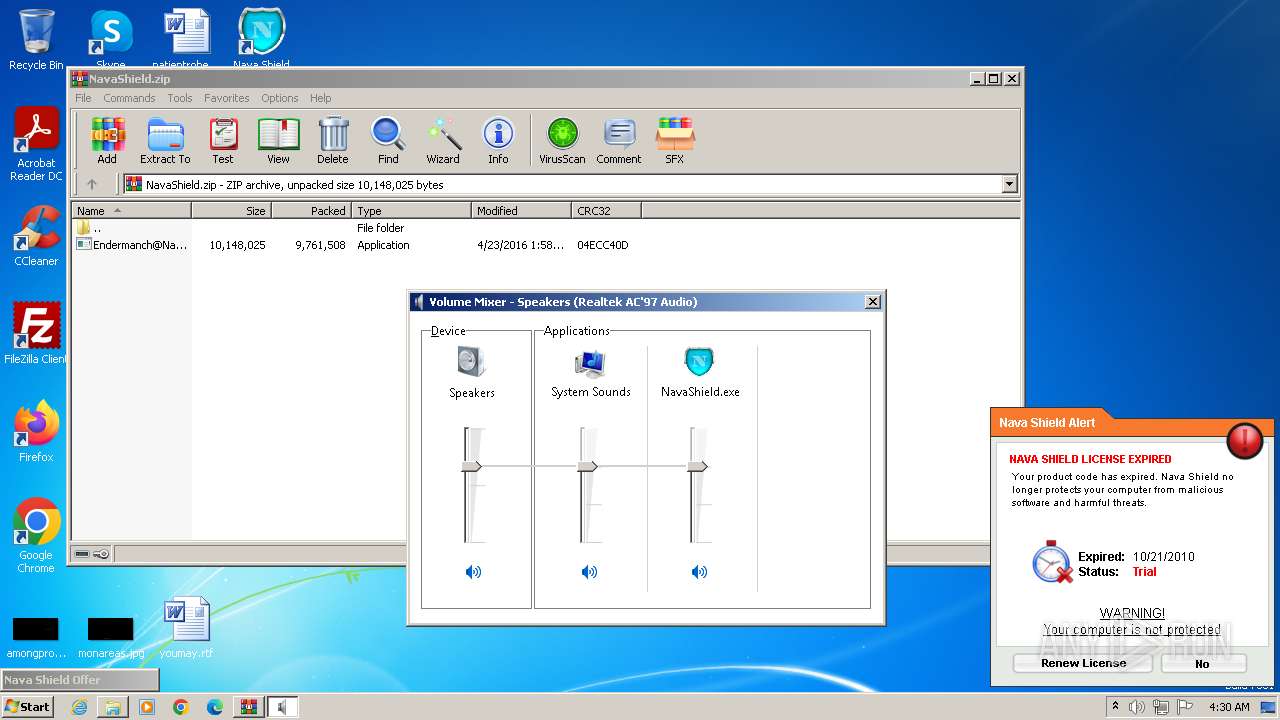
Task: Sort by Packed column header
Action: pos(311,210)
